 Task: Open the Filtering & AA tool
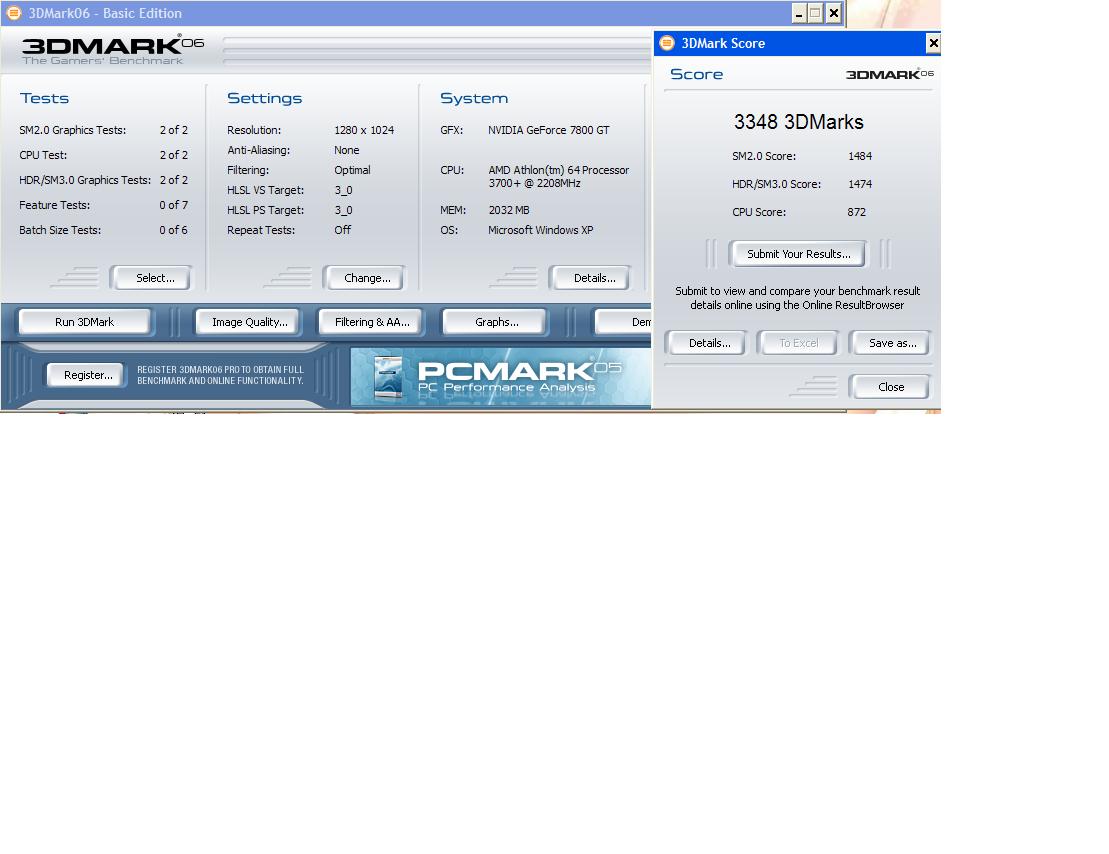(x=370, y=322)
